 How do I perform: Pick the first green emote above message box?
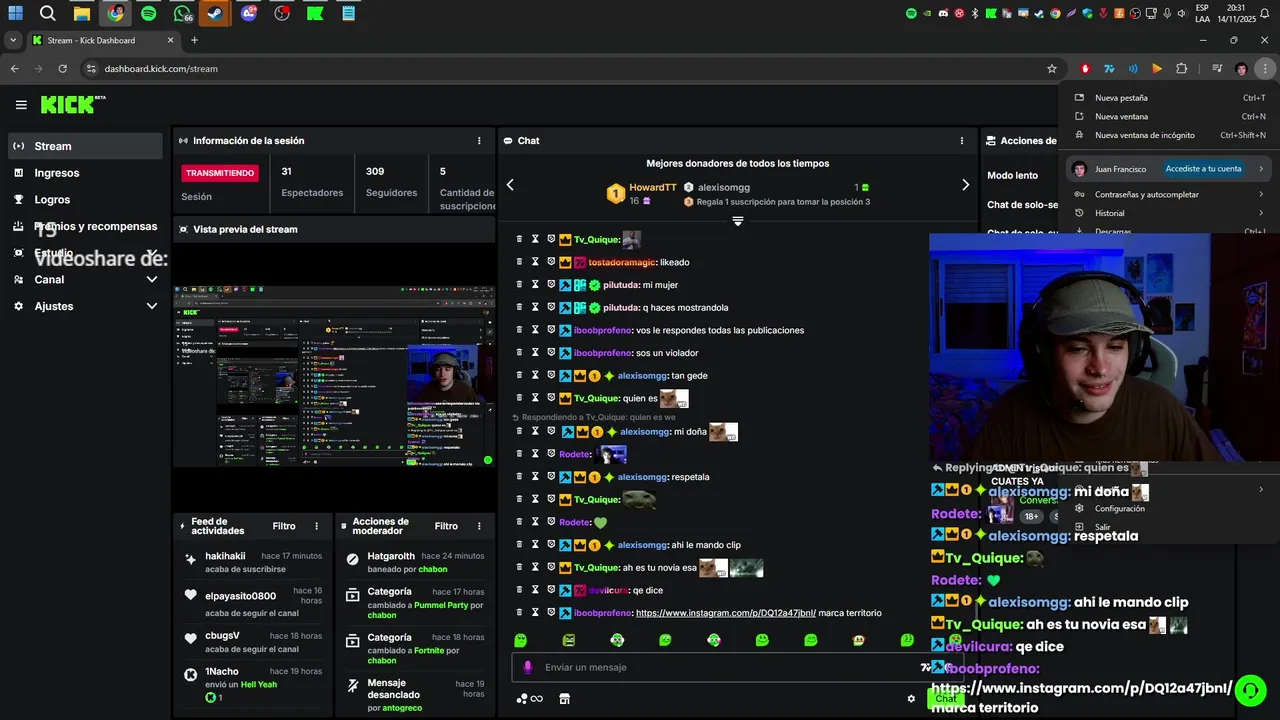tap(520, 640)
